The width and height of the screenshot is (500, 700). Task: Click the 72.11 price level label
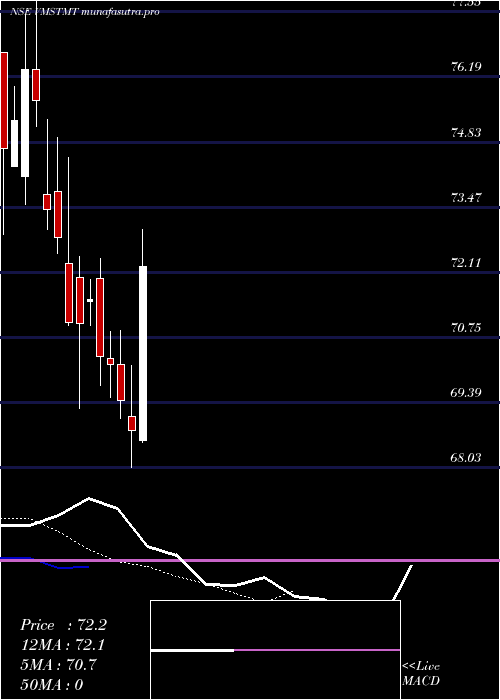tap(466, 262)
